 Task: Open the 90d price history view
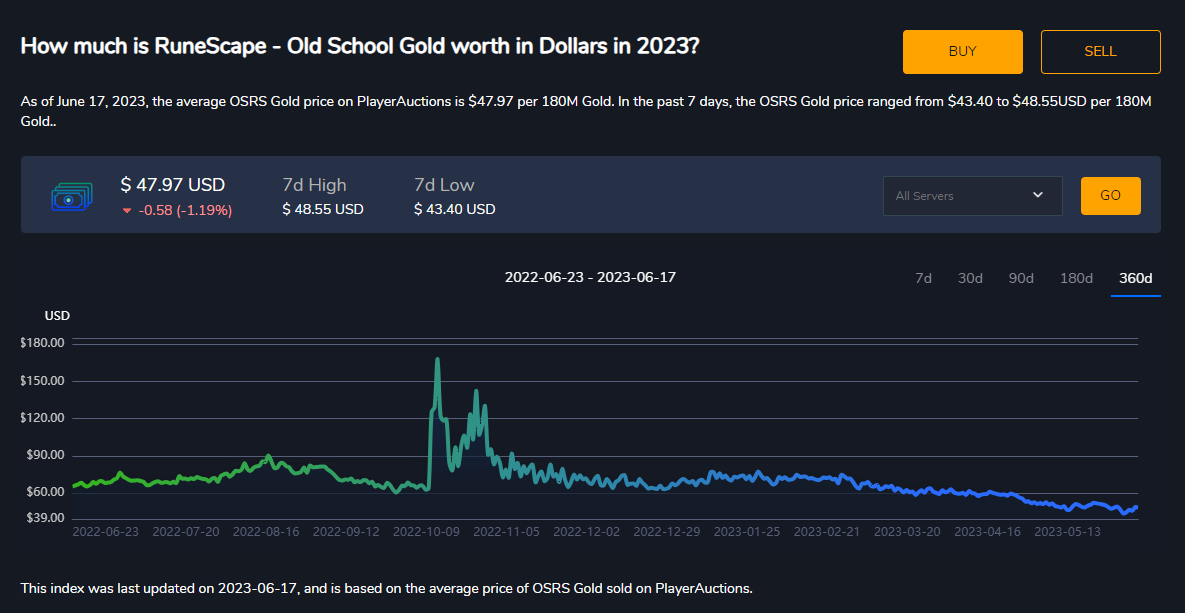coord(1020,278)
